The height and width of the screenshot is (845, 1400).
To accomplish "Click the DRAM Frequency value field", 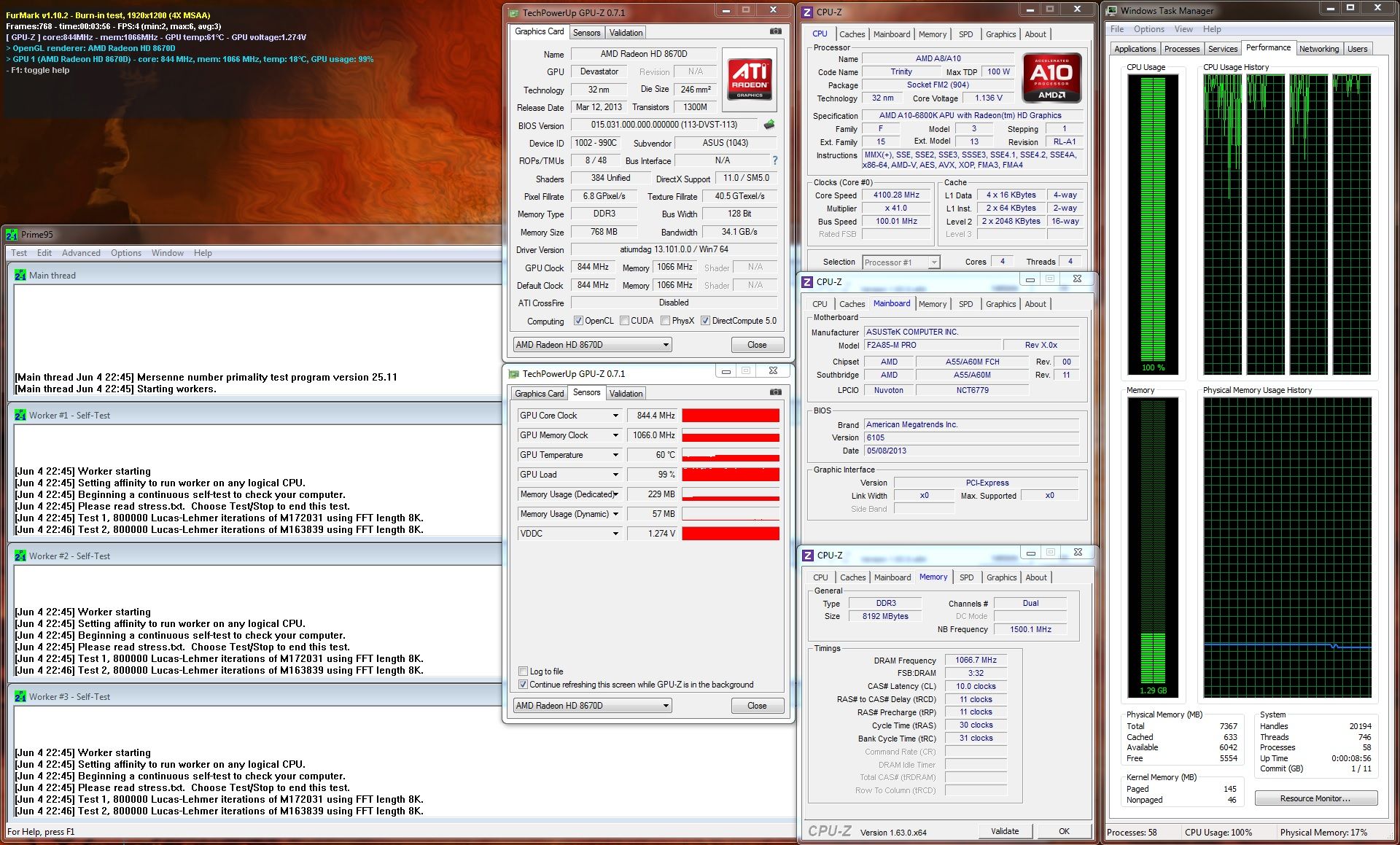I will tap(976, 660).
